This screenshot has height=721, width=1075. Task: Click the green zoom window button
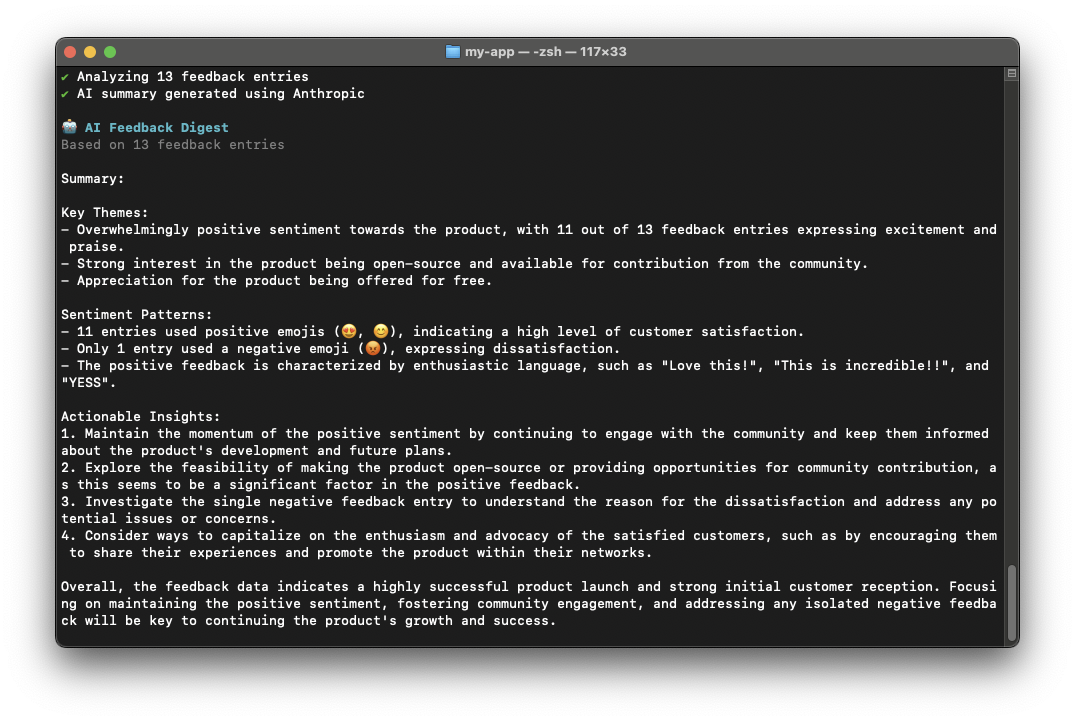[110, 52]
